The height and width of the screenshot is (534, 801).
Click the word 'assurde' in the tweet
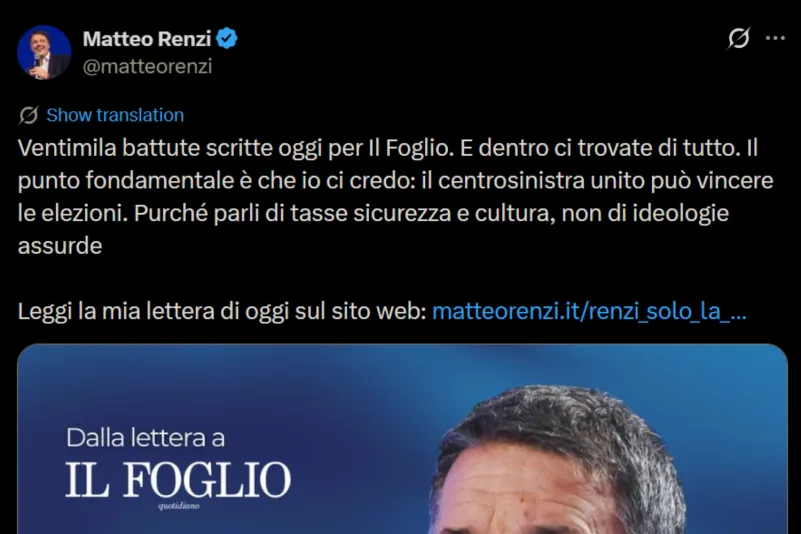click(x=60, y=245)
